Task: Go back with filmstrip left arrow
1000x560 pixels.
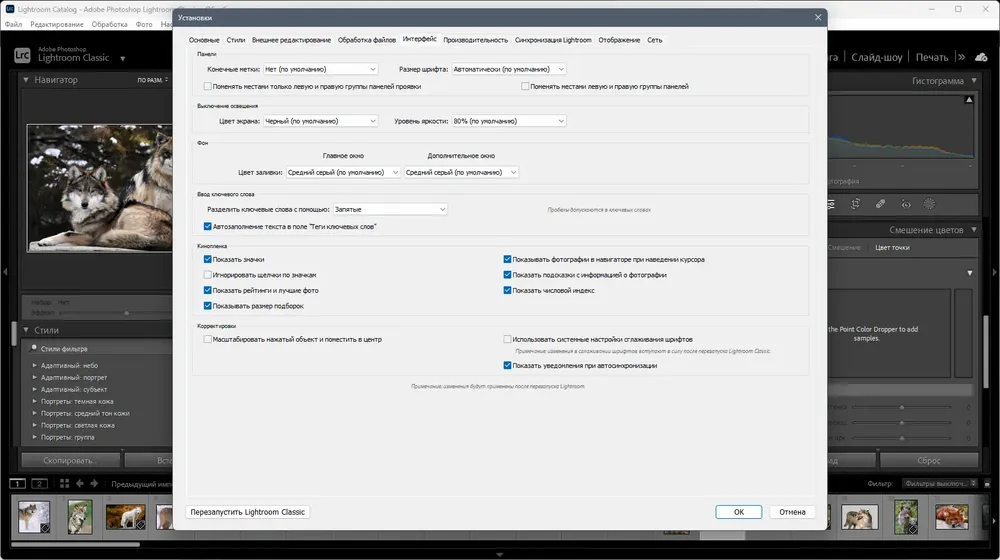Action: pyautogui.click(x=80, y=483)
